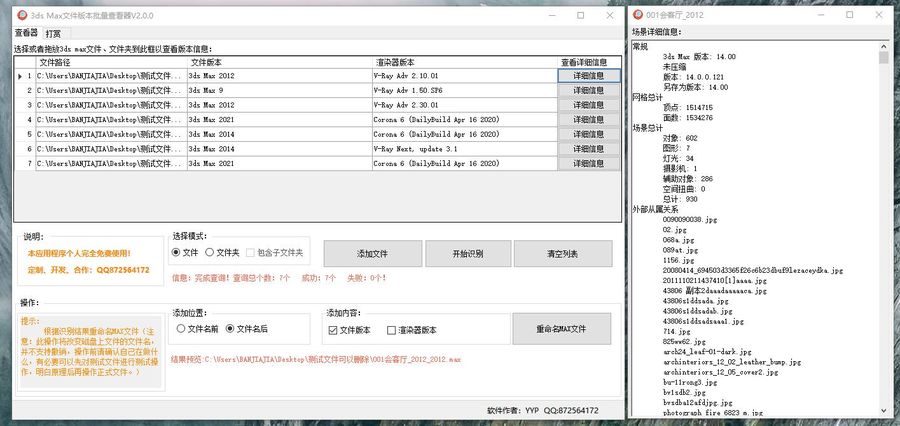Click the V-Ray Adv 1.50.SP6 cell
The height and width of the screenshot is (426, 900).
coord(464,91)
